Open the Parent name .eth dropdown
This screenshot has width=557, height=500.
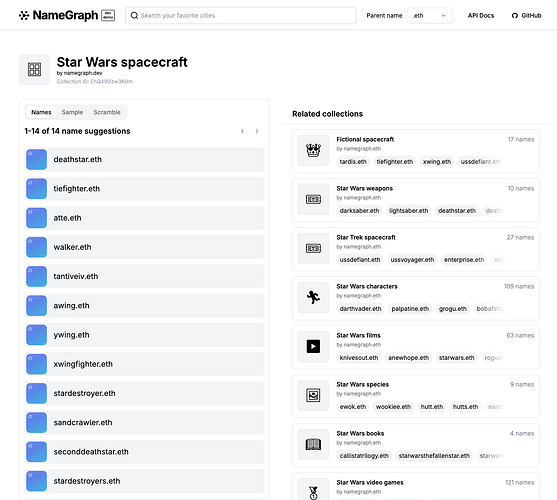tap(429, 16)
